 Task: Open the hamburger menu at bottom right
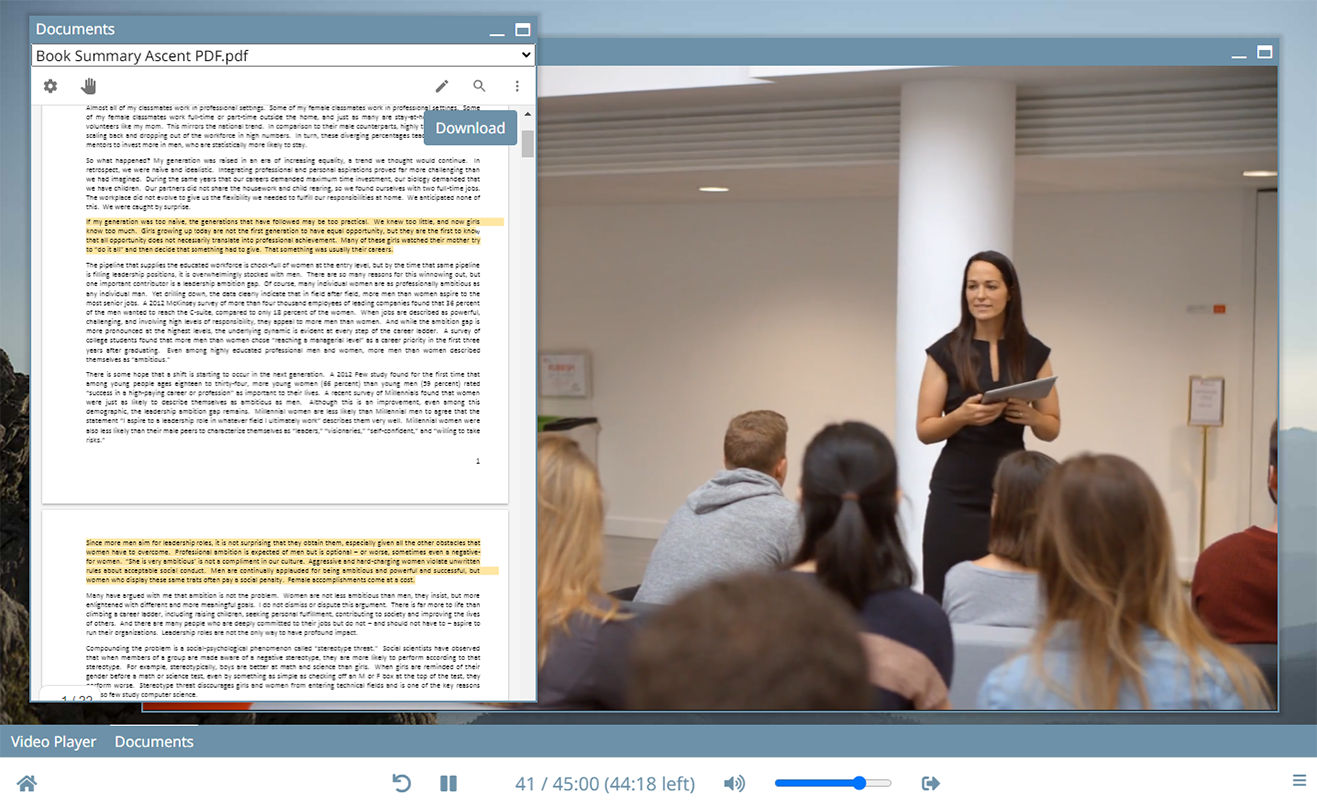point(1299,780)
